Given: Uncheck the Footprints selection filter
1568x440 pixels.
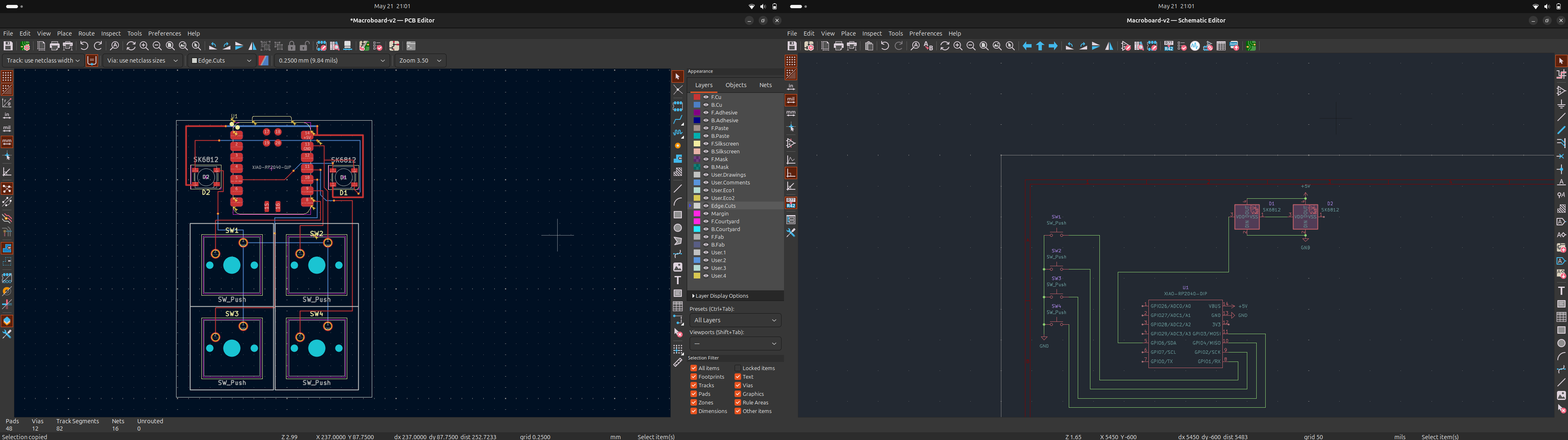Looking at the screenshot, I should point(693,377).
